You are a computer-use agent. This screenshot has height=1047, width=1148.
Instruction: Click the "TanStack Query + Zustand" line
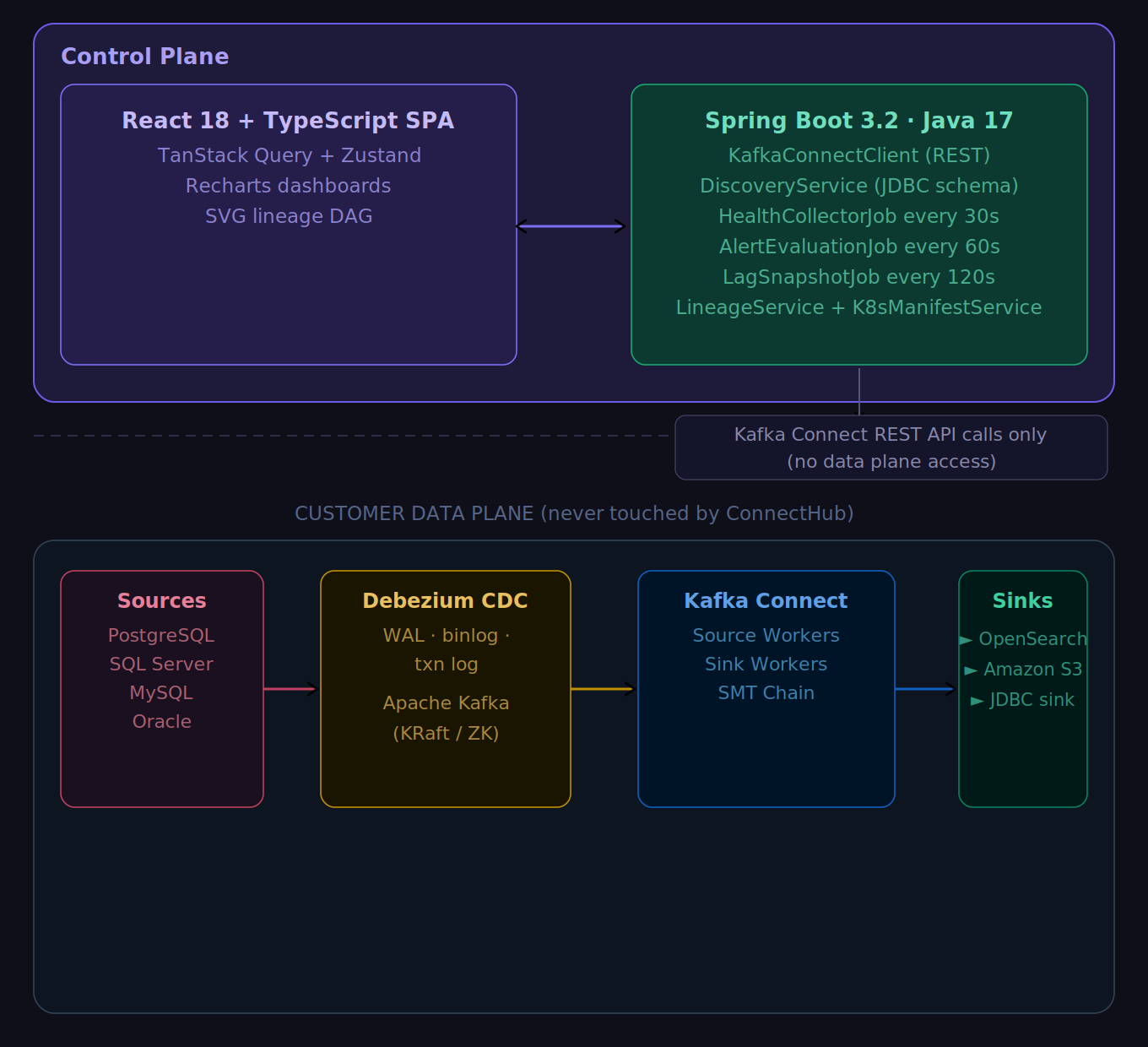pos(289,155)
